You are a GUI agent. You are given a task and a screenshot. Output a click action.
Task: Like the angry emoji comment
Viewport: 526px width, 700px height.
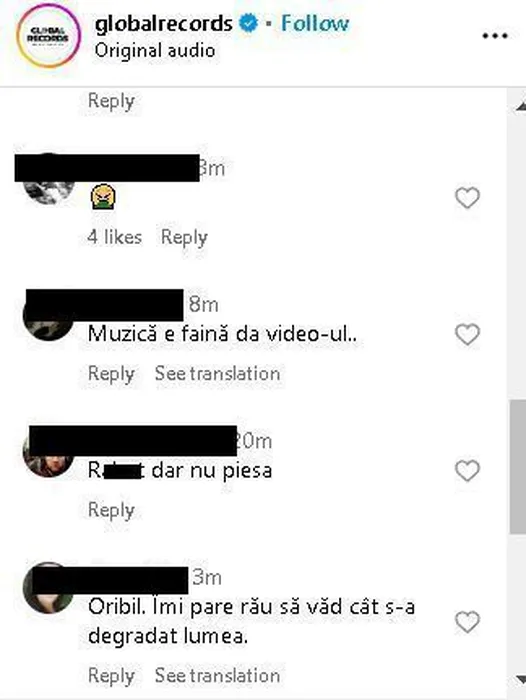pos(467,198)
